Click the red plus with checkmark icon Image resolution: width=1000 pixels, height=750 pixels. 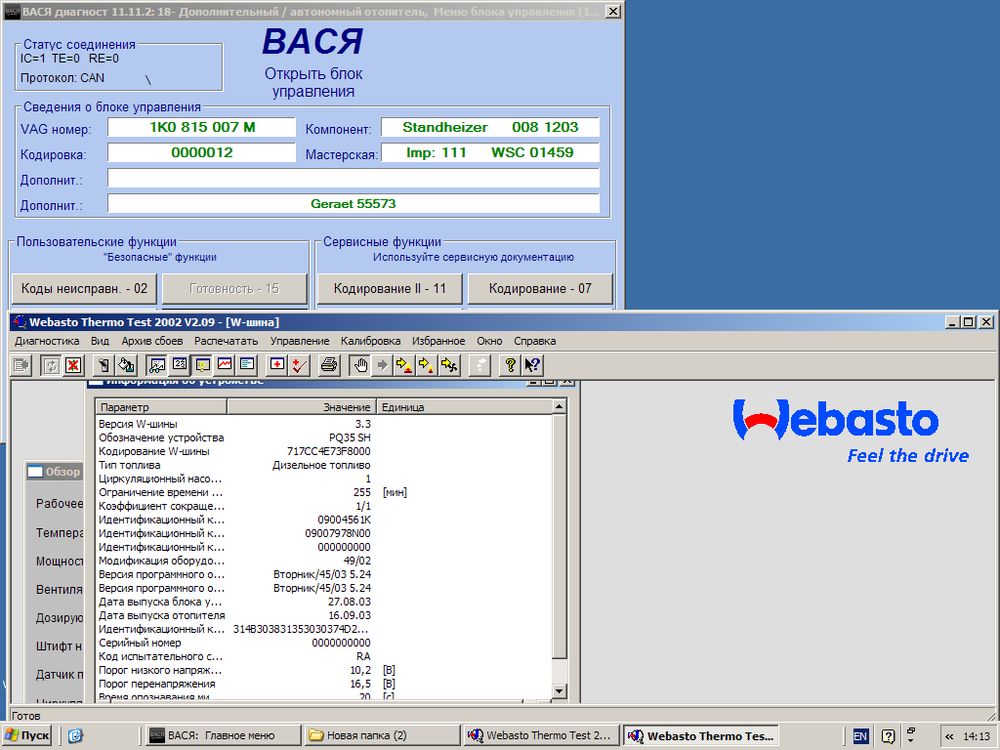(300, 365)
